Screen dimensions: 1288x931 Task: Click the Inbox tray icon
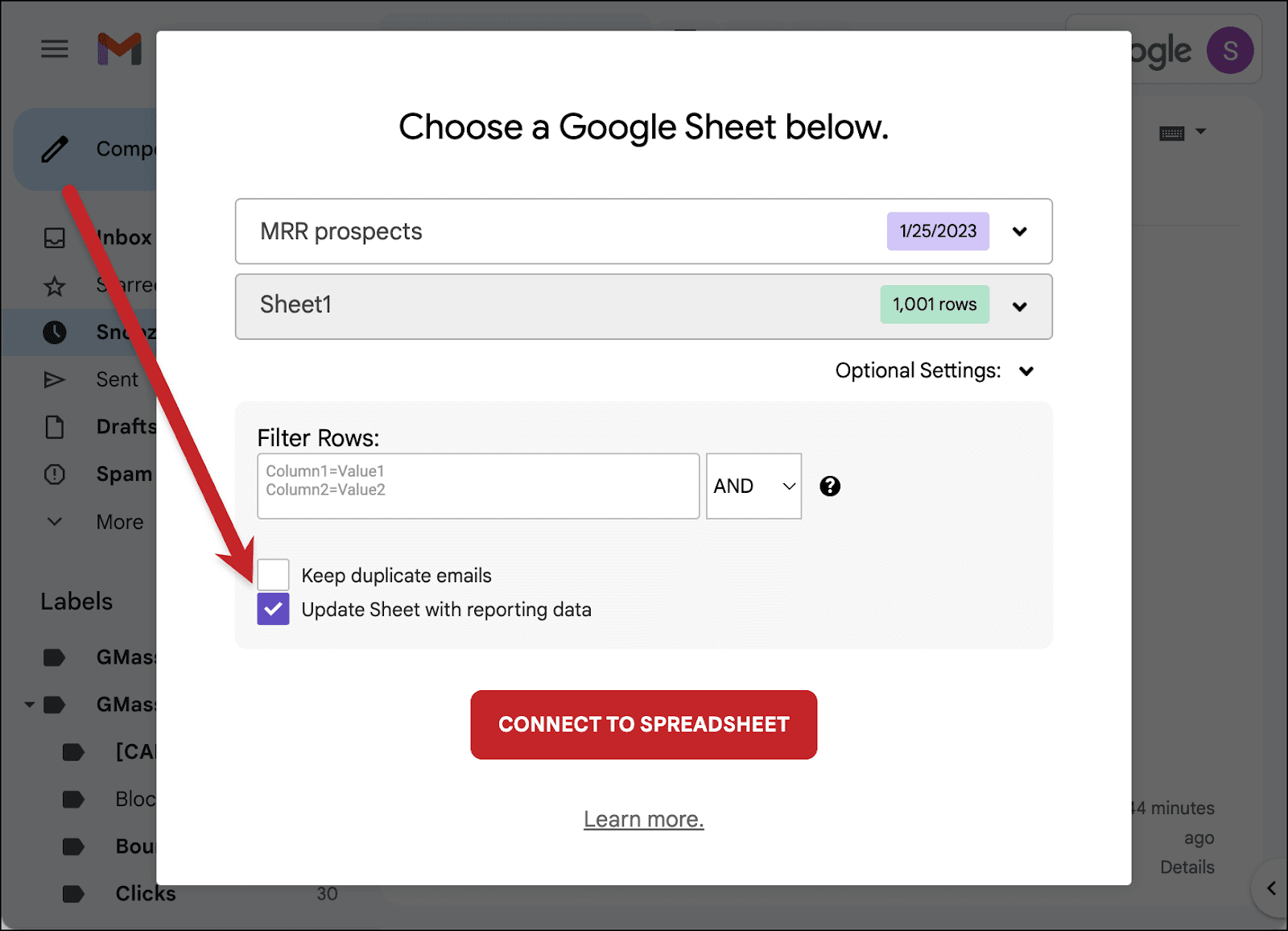pyautogui.click(x=55, y=238)
